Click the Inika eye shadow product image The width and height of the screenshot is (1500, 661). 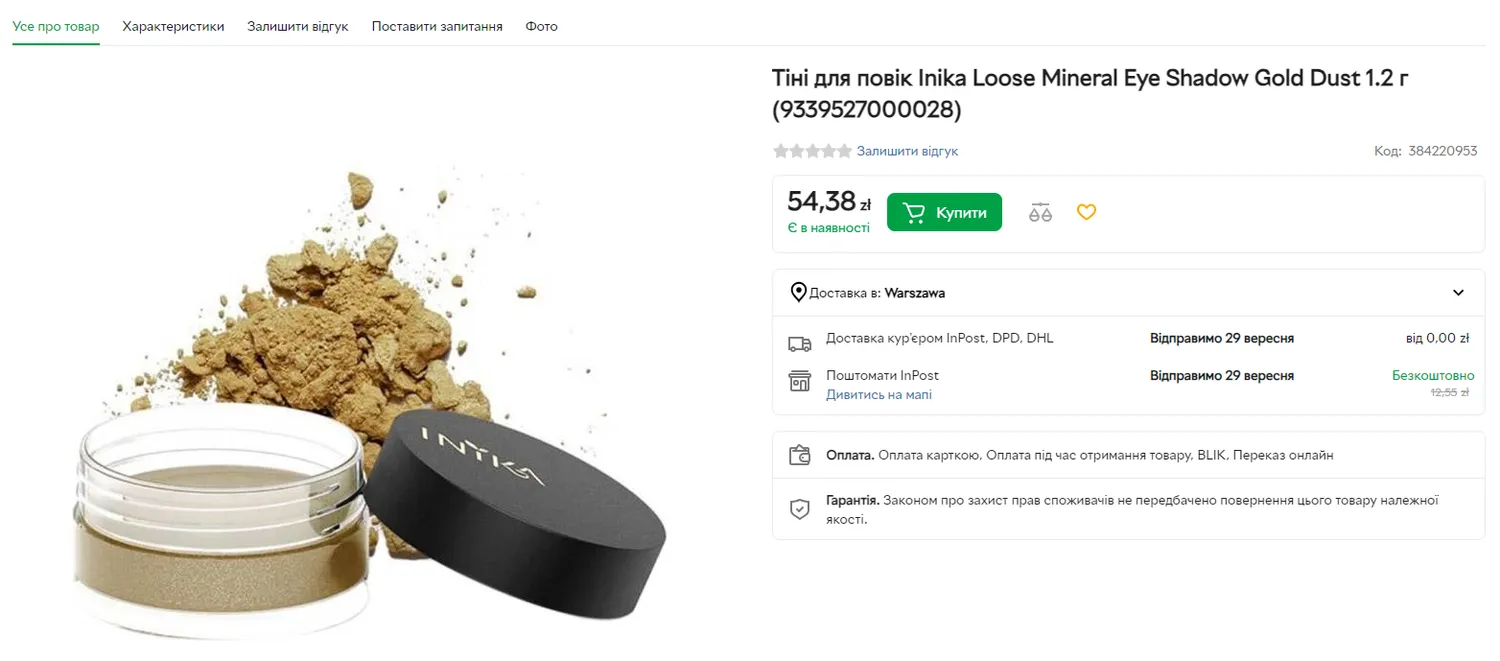[x=370, y=400]
